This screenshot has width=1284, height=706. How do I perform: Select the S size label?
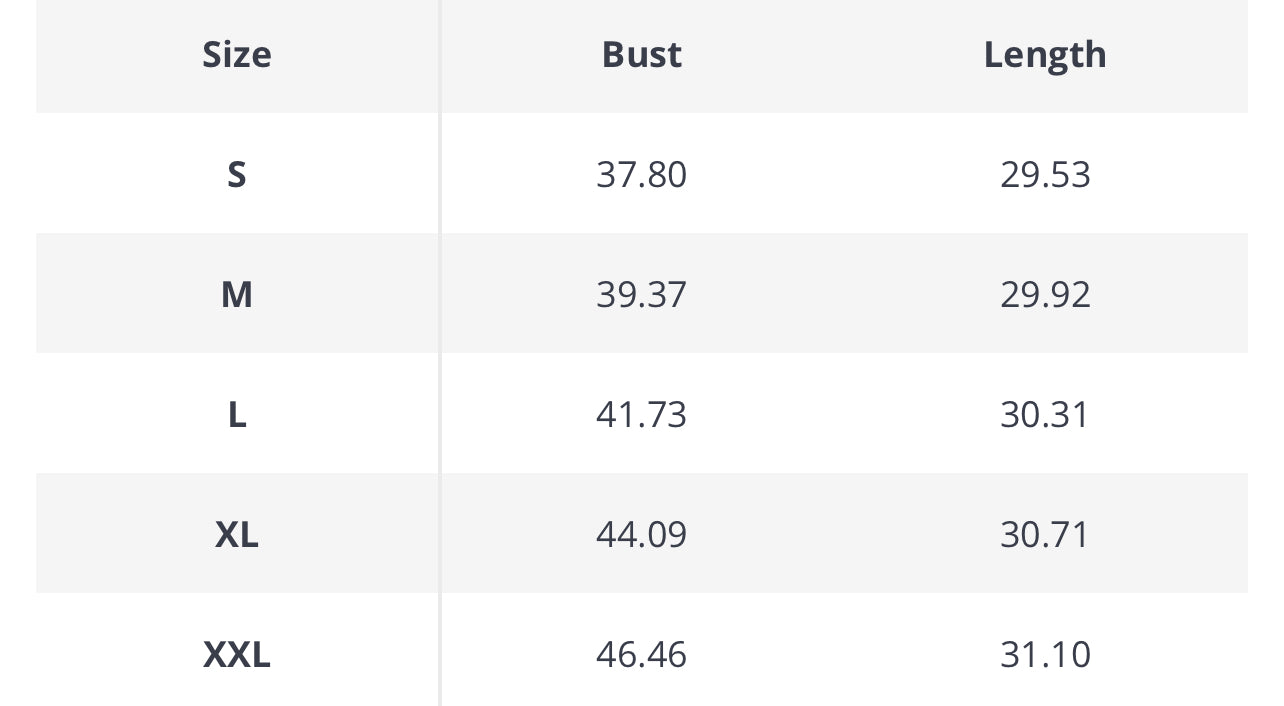tap(236, 174)
